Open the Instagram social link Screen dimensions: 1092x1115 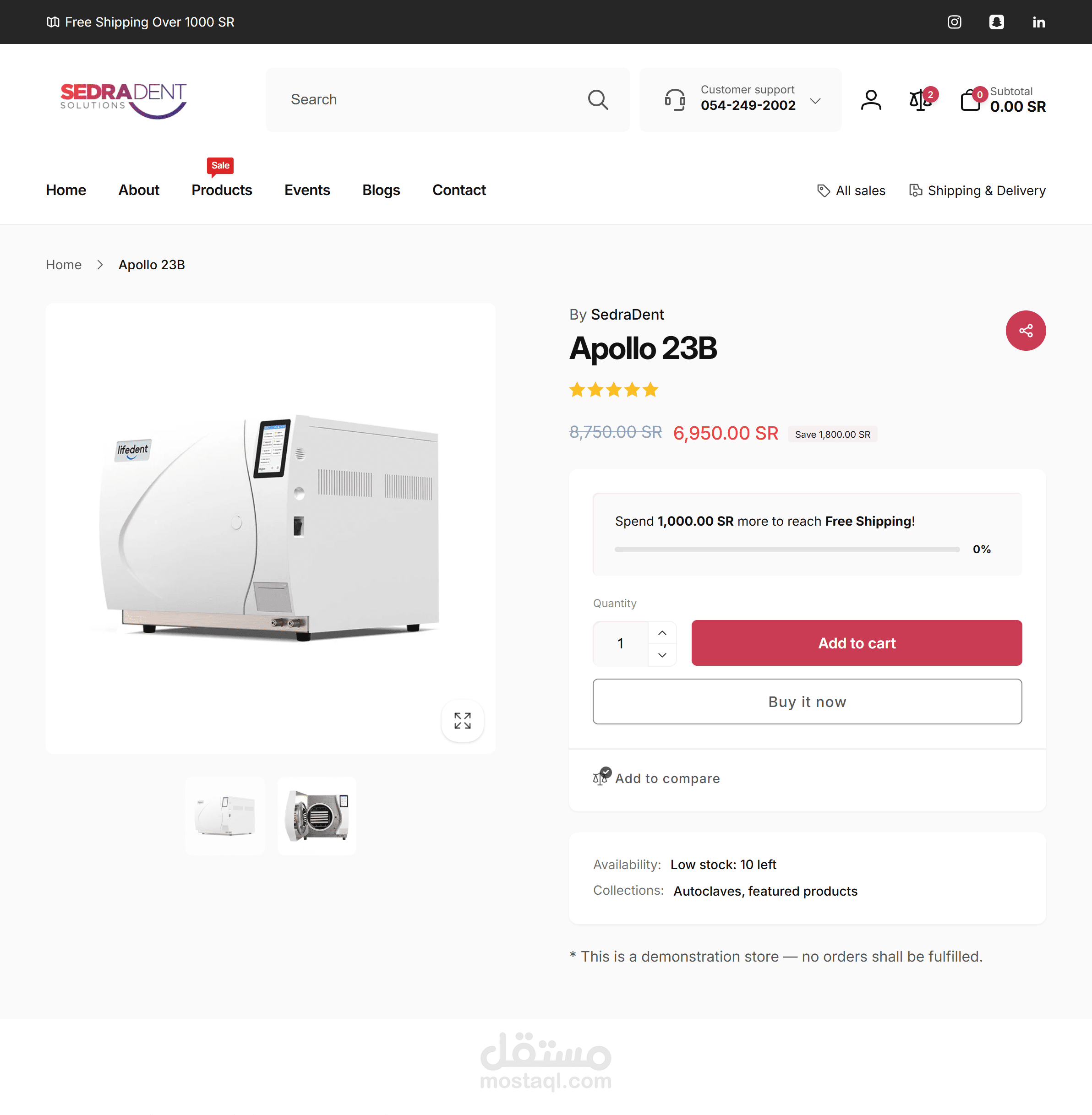(x=954, y=22)
